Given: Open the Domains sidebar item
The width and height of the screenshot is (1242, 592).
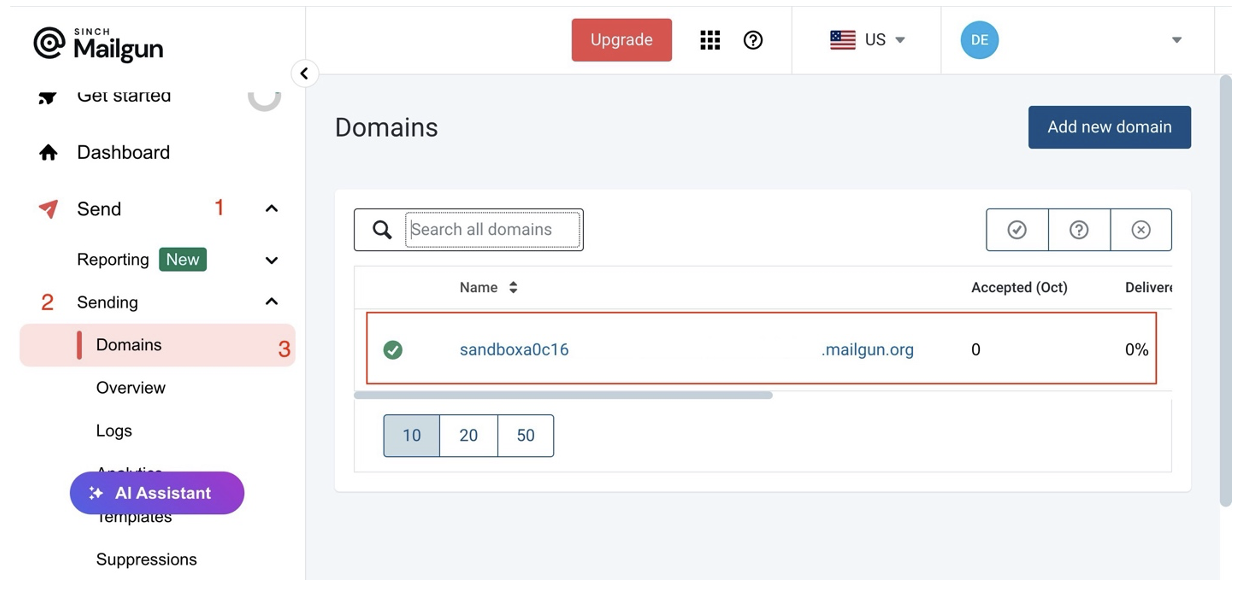Looking at the screenshot, I should pyautogui.click(x=158, y=345).
